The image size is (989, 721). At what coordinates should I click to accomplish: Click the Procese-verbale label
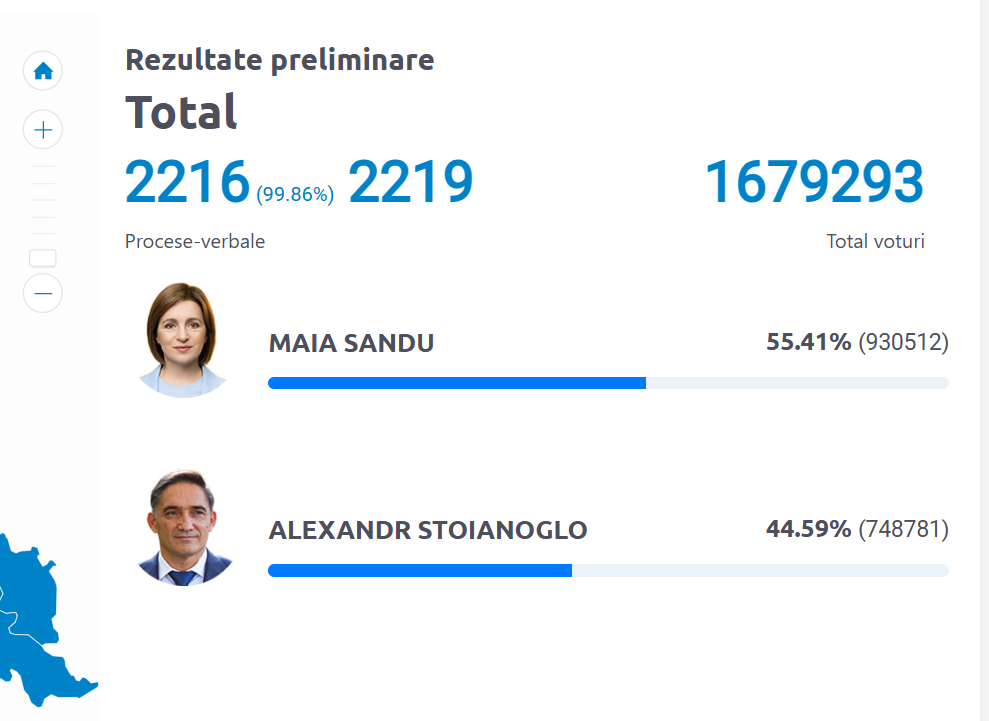195,242
